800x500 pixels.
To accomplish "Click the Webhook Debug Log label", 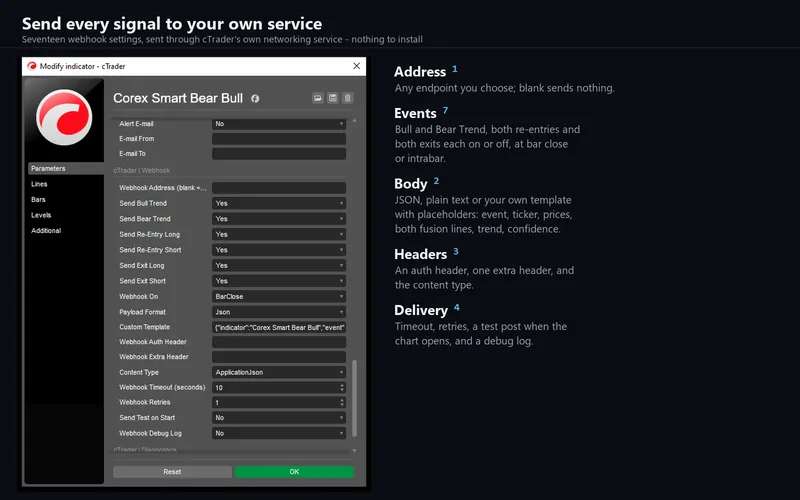I will (151, 433).
